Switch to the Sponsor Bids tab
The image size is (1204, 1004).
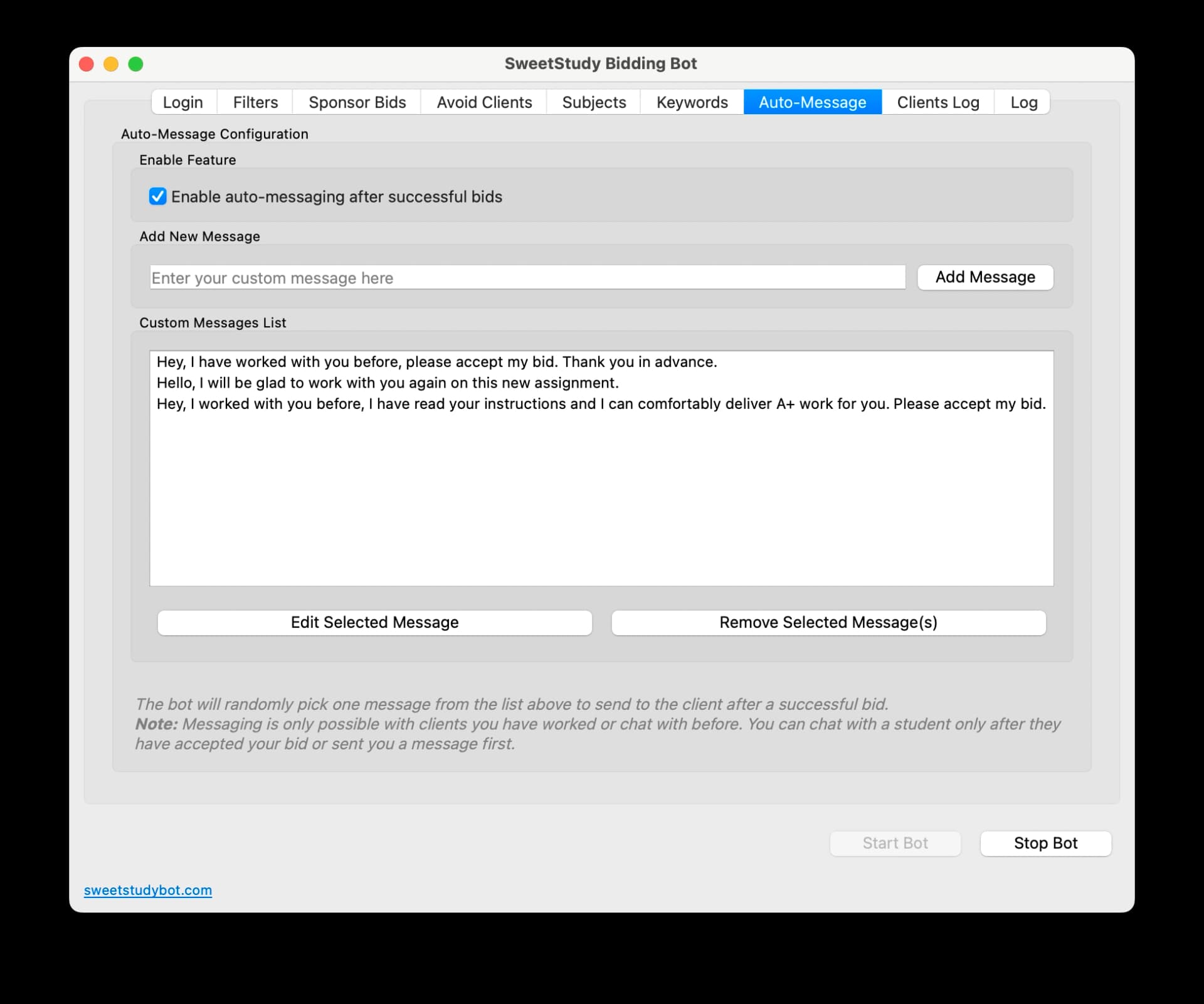click(357, 102)
